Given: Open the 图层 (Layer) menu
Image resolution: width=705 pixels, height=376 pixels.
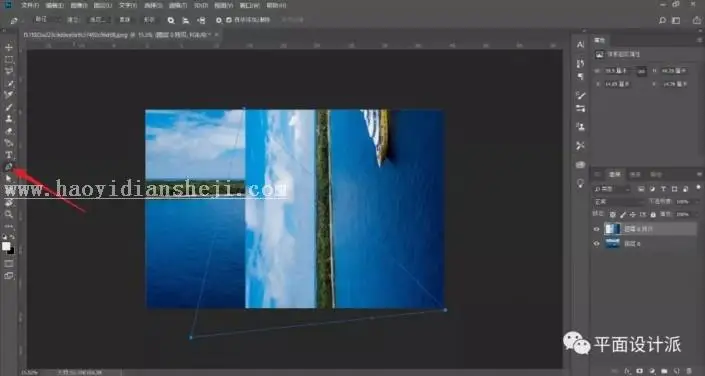Looking at the screenshot, I should pos(103,5).
